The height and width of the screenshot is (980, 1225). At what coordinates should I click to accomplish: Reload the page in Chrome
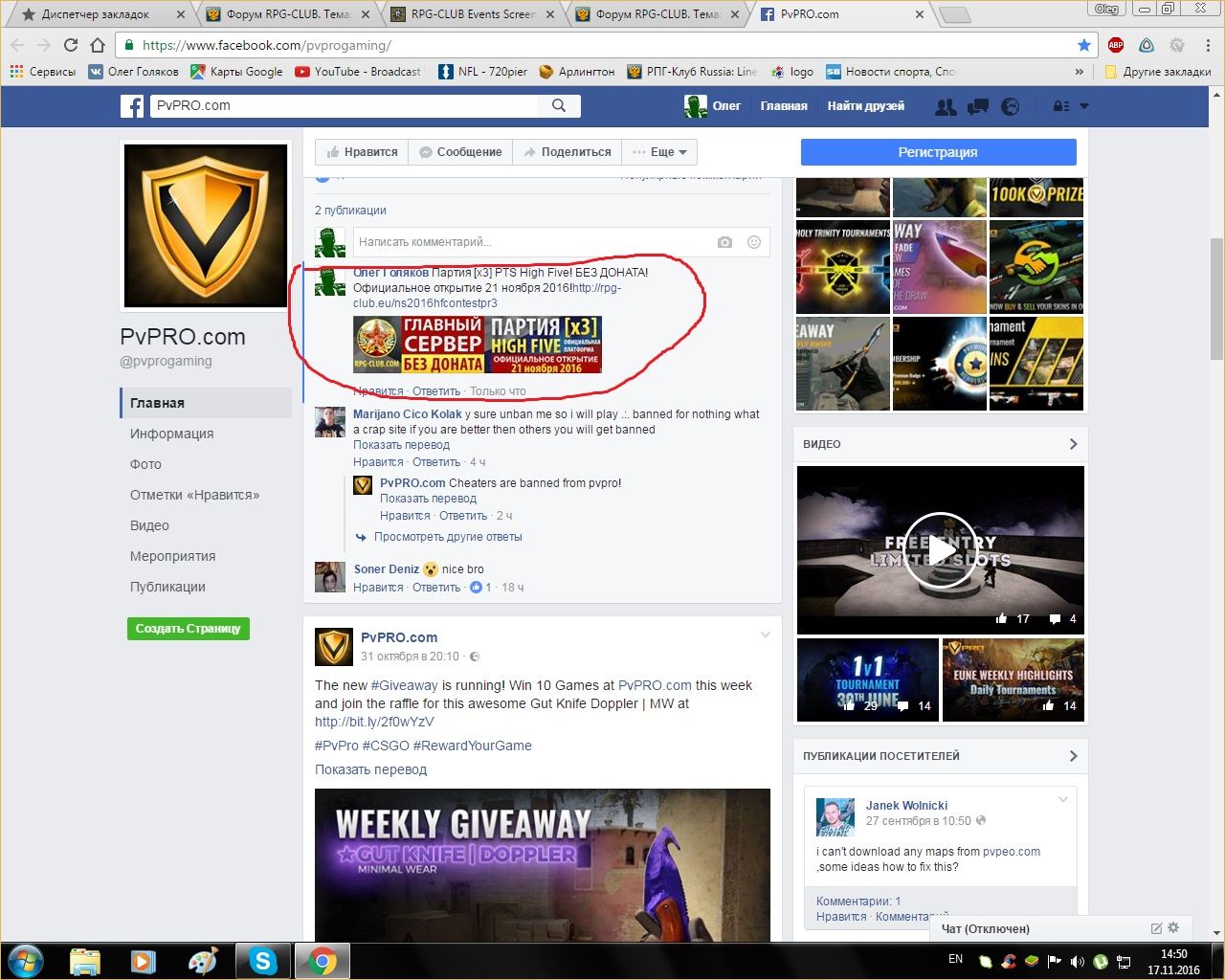pos(71,45)
